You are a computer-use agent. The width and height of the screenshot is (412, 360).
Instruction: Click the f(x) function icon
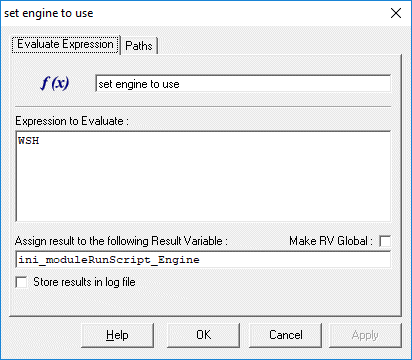point(55,83)
